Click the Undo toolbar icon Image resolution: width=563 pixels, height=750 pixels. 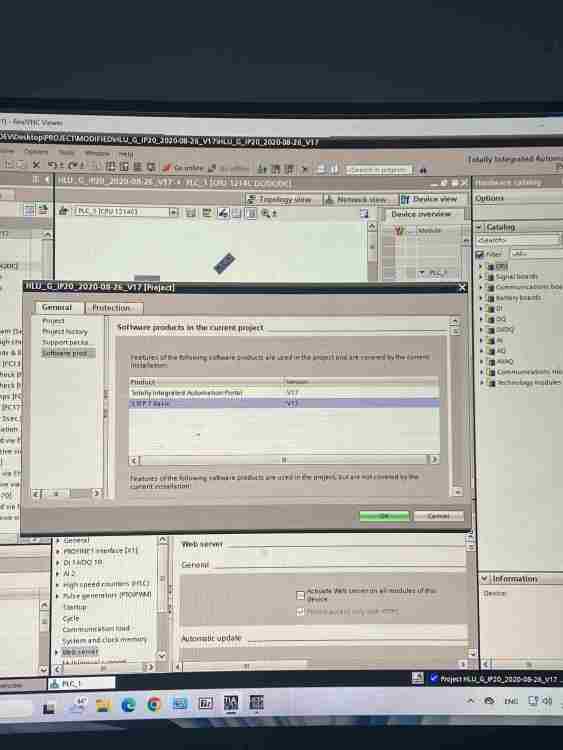click(x=52, y=165)
